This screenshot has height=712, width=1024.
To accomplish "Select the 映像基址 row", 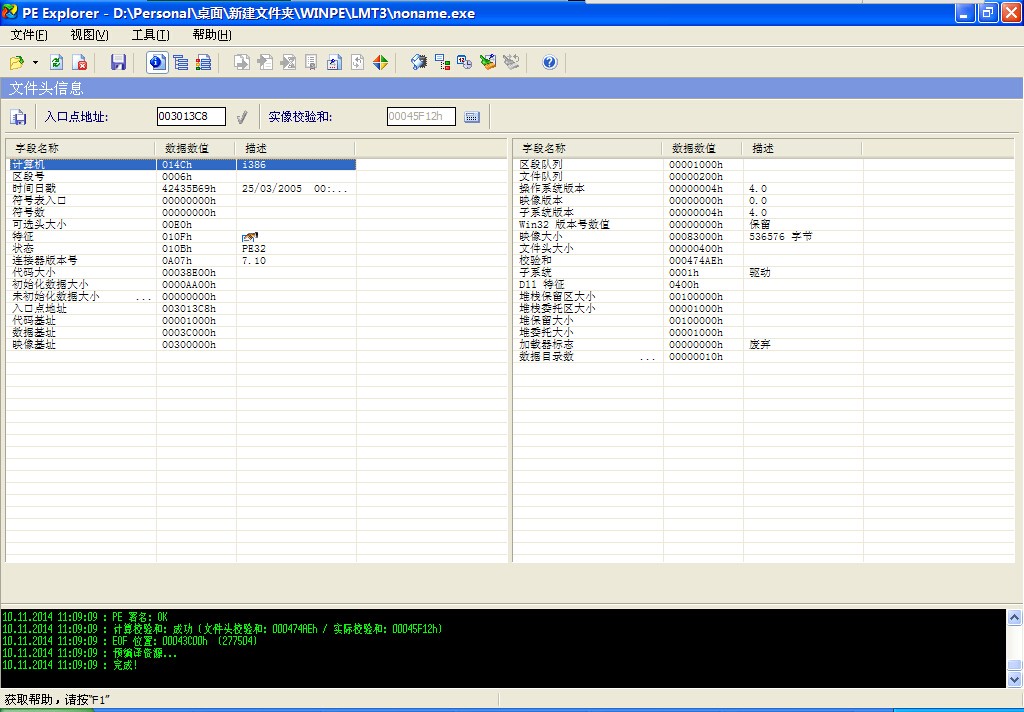I will 182,344.
